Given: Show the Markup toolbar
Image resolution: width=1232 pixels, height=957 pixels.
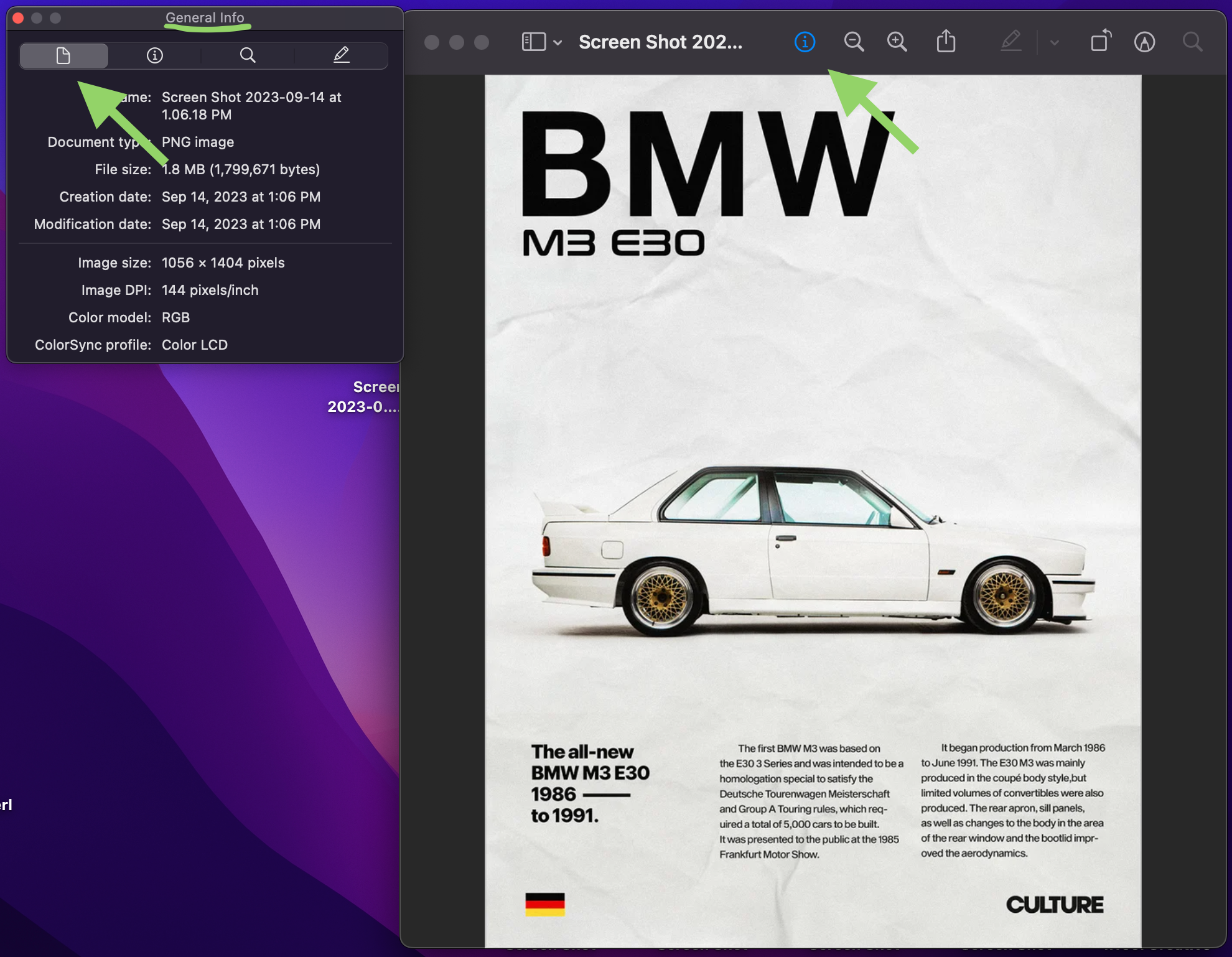Looking at the screenshot, I should point(1144,42).
